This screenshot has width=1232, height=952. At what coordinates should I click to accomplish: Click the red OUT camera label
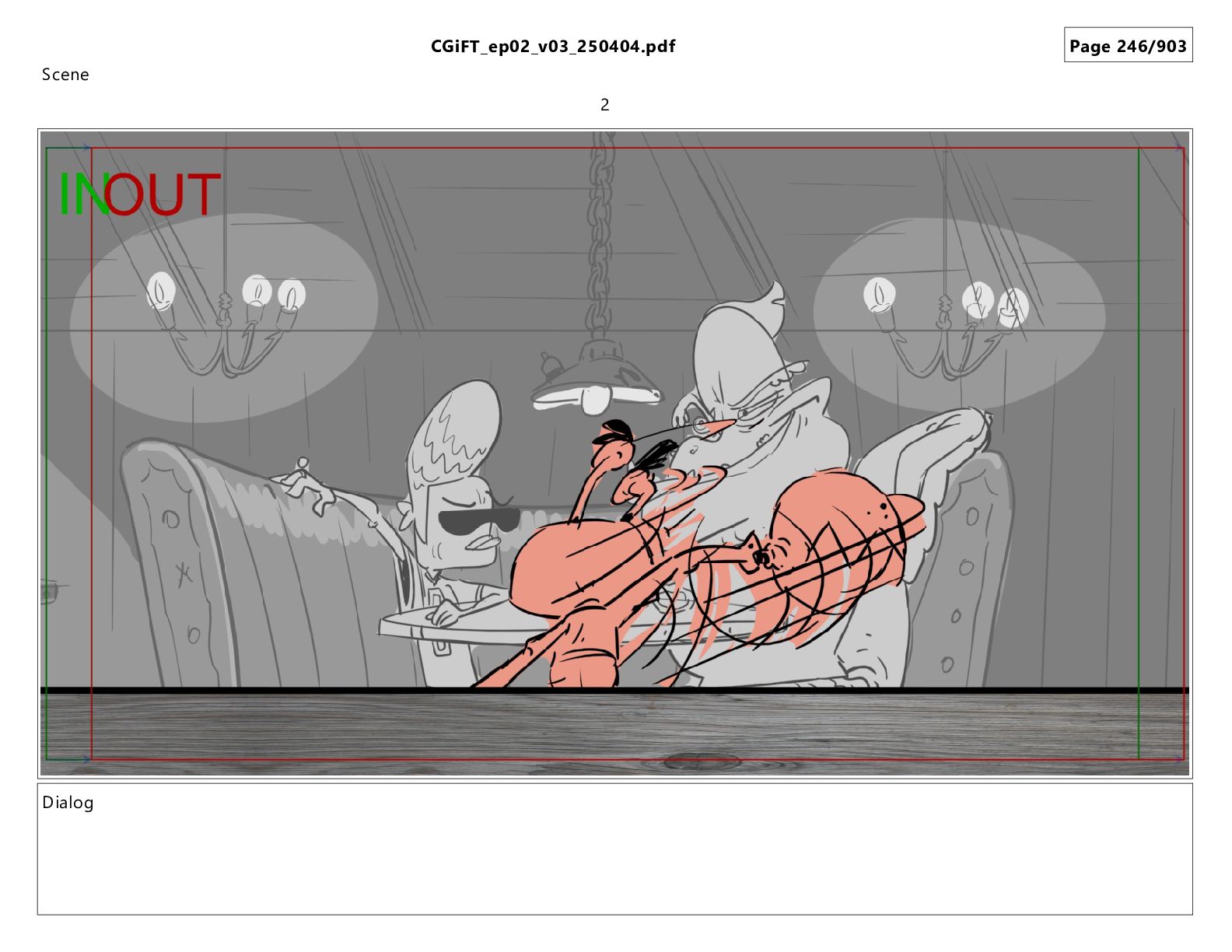coord(163,194)
